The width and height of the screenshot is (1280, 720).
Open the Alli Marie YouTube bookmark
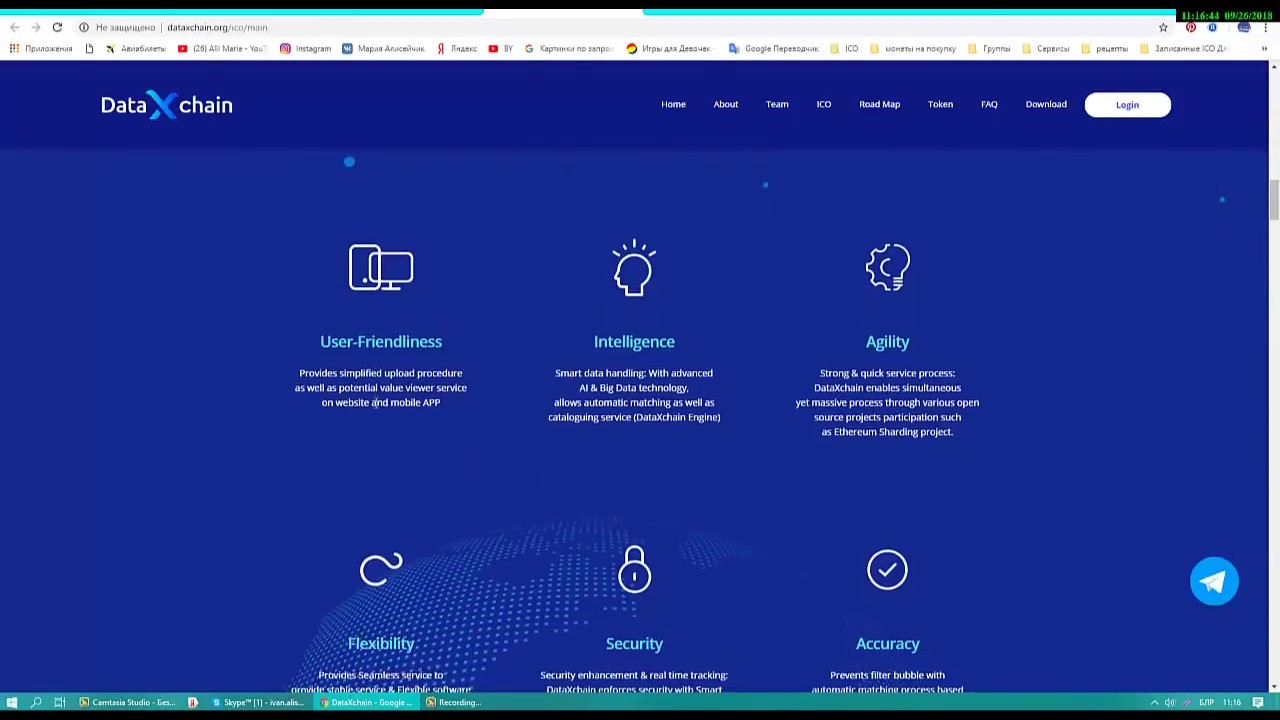tap(221, 48)
